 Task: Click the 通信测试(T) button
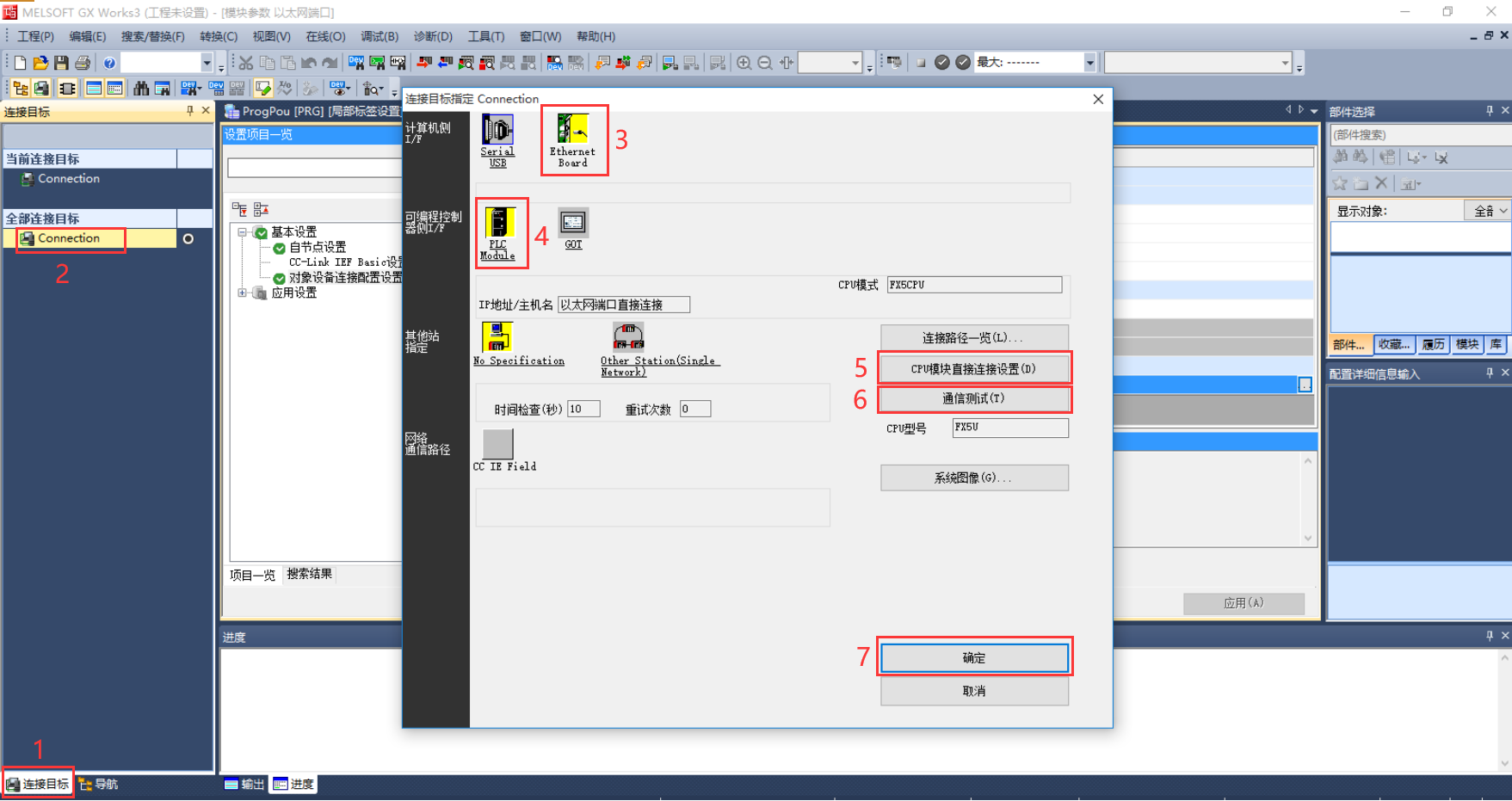pyautogui.click(x=973, y=398)
